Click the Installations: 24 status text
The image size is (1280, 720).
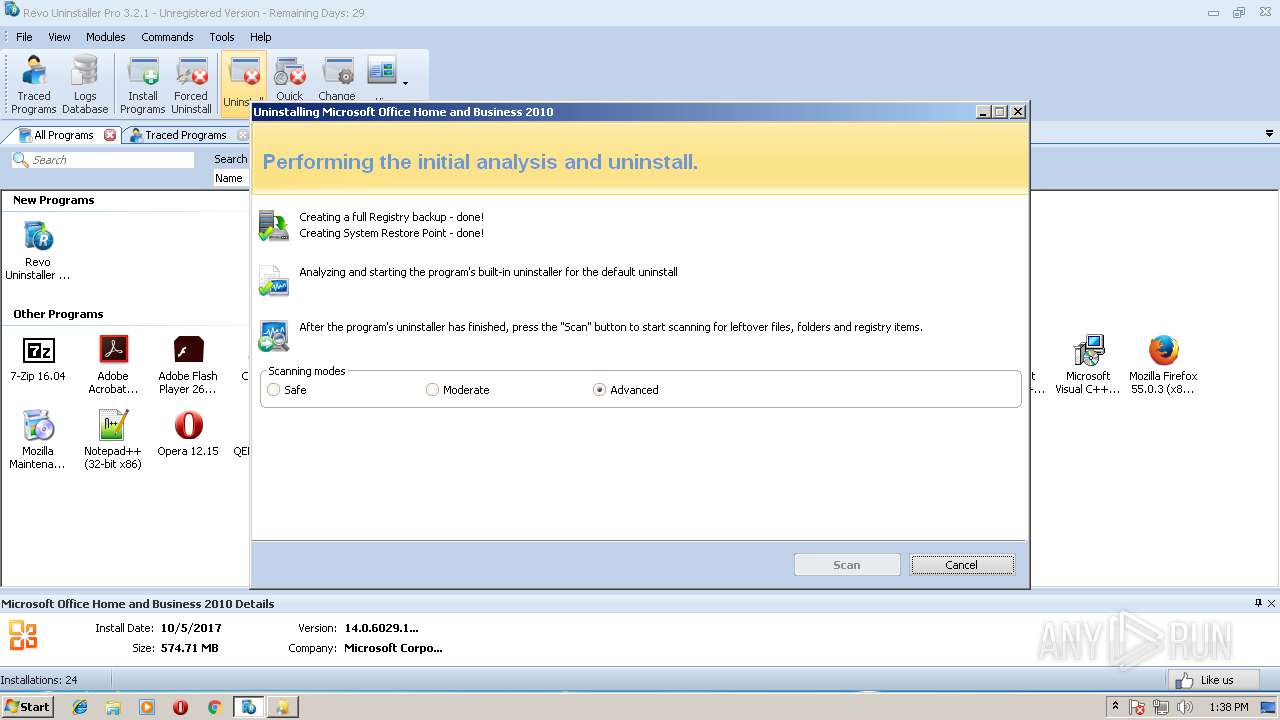(x=39, y=680)
